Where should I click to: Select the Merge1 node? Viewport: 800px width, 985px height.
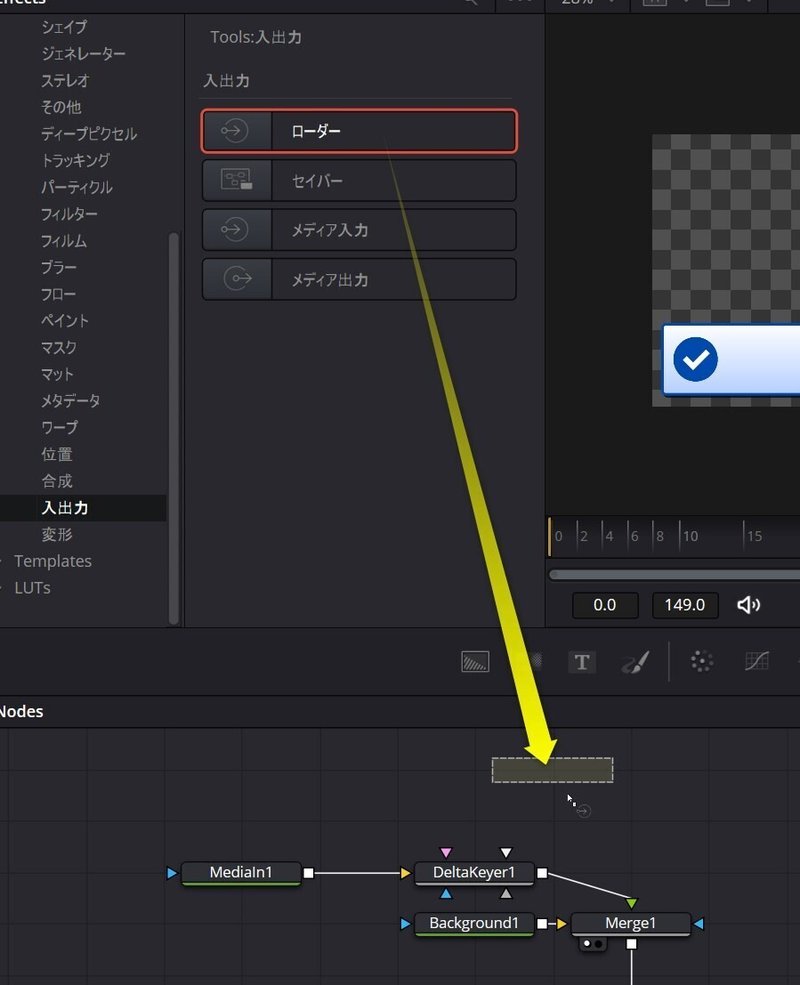click(x=630, y=923)
